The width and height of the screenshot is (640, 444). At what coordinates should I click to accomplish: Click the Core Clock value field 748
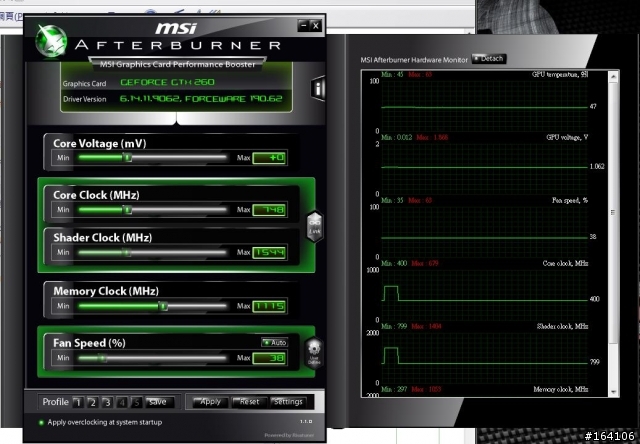[269, 210]
